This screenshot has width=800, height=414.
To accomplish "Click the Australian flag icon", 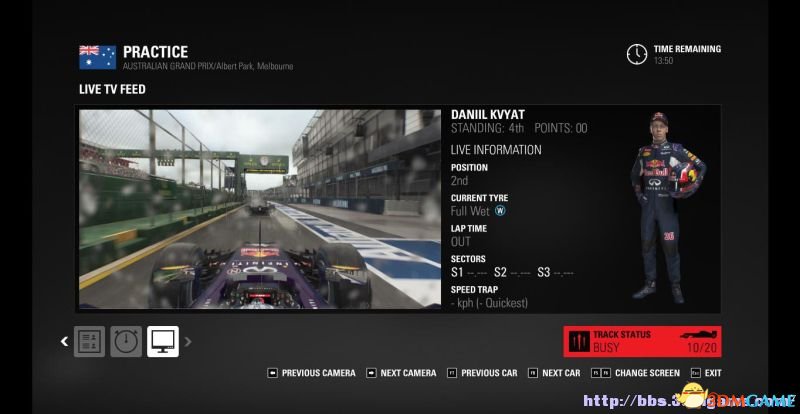I will click(97, 57).
